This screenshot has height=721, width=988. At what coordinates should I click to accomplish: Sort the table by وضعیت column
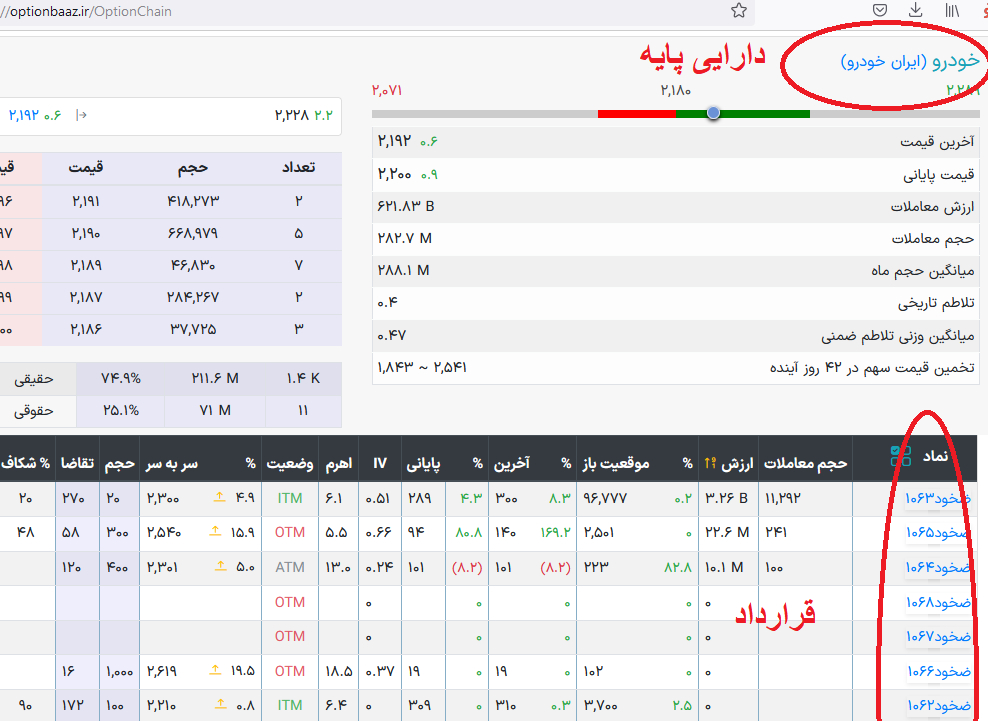[x=290, y=464]
